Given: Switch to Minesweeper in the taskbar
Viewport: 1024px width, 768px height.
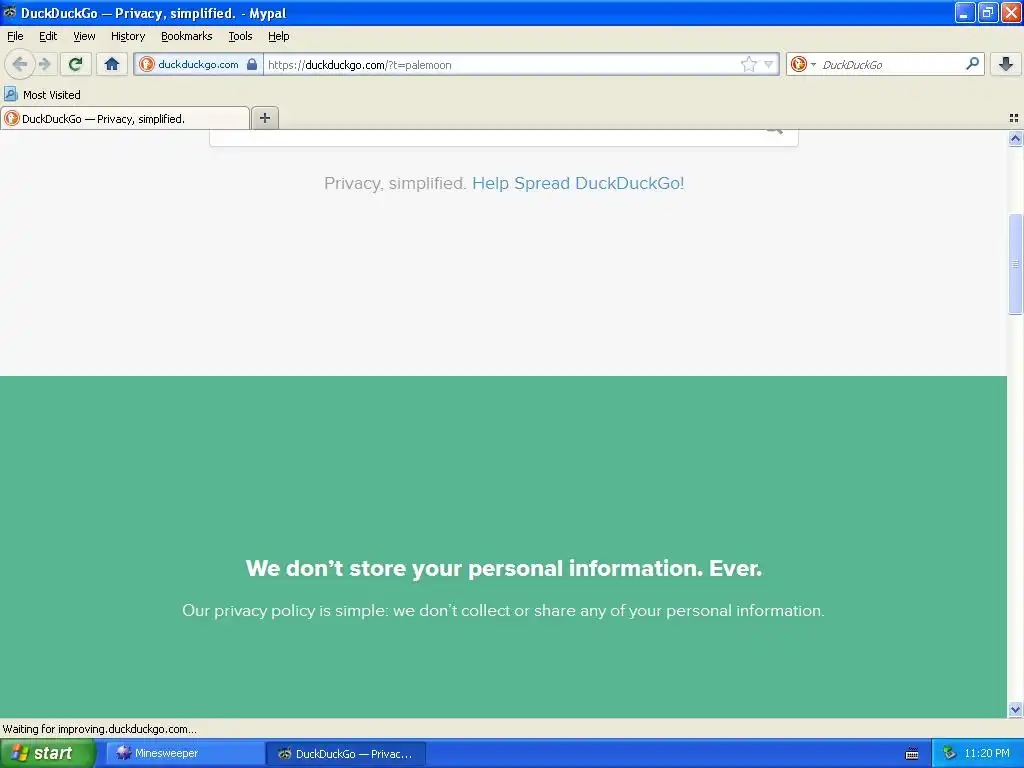Looking at the screenshot, I should [x=185, y=753].
